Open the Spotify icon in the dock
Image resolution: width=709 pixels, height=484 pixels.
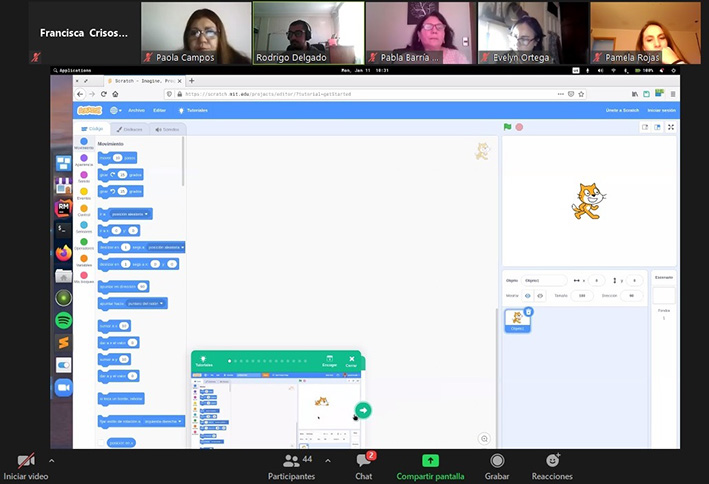point(63,320)
